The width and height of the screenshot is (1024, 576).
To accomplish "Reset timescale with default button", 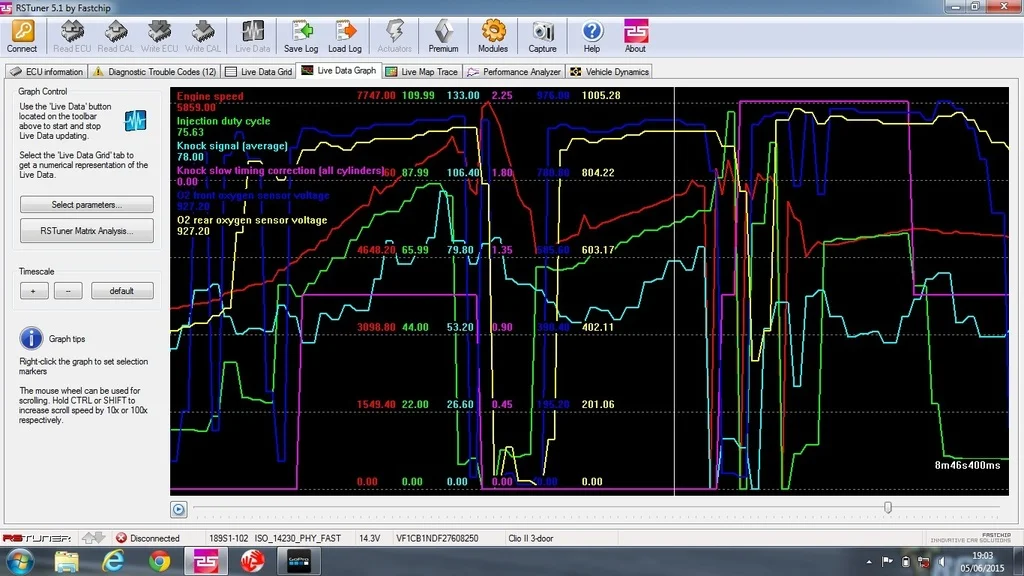I will pos(122,291).
